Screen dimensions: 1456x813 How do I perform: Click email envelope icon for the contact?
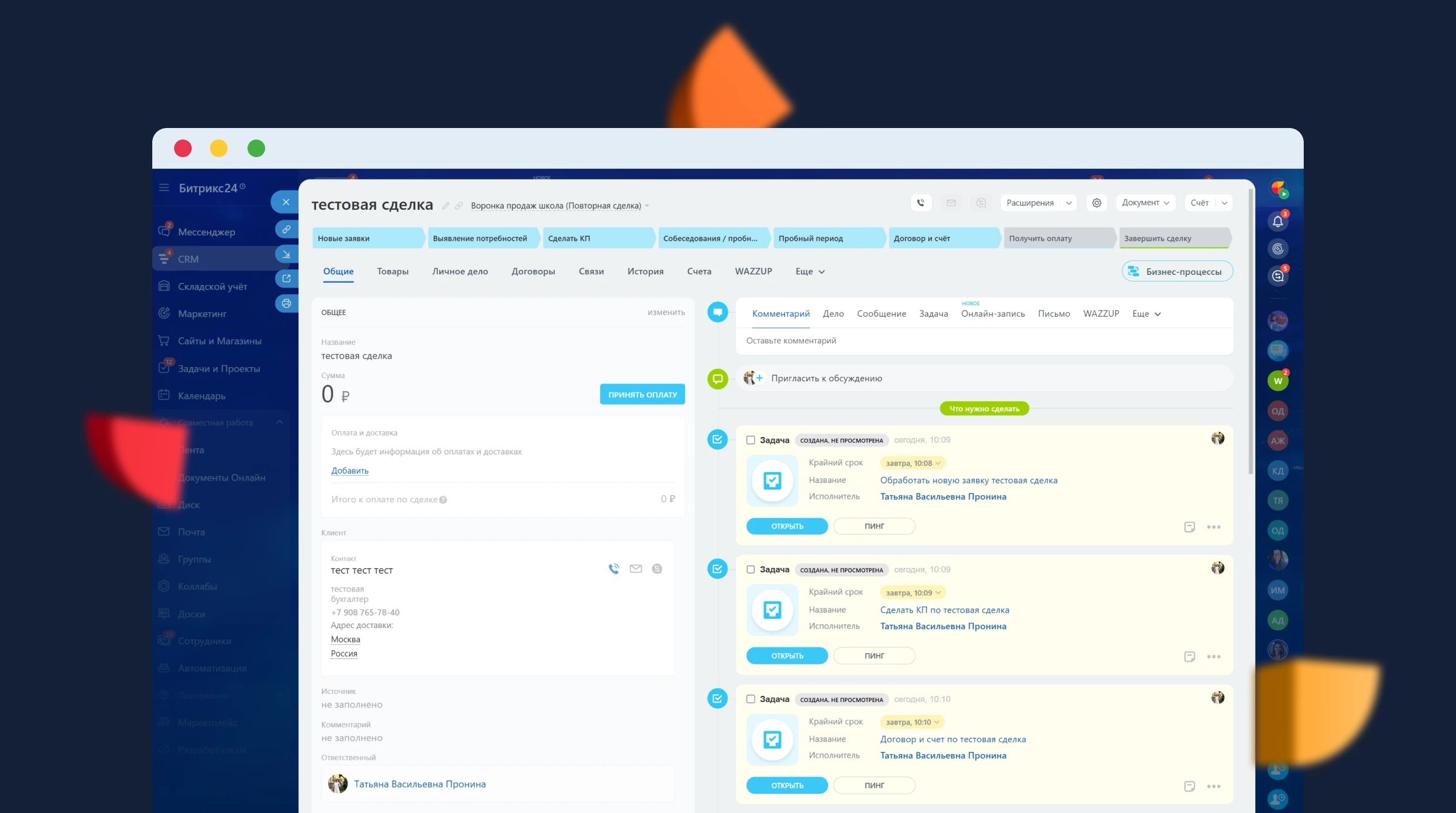636,569
